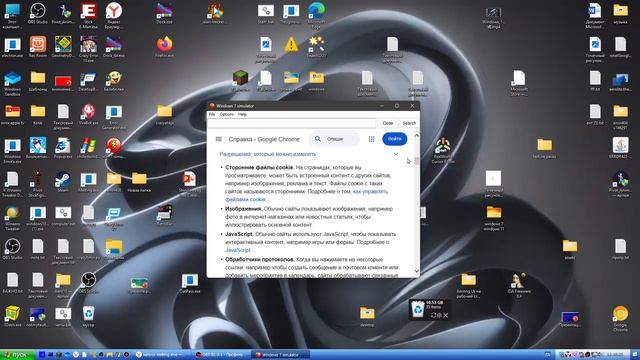Select the Stick E-Man.exe red icon
640x360 pixels.
(88, 16)
